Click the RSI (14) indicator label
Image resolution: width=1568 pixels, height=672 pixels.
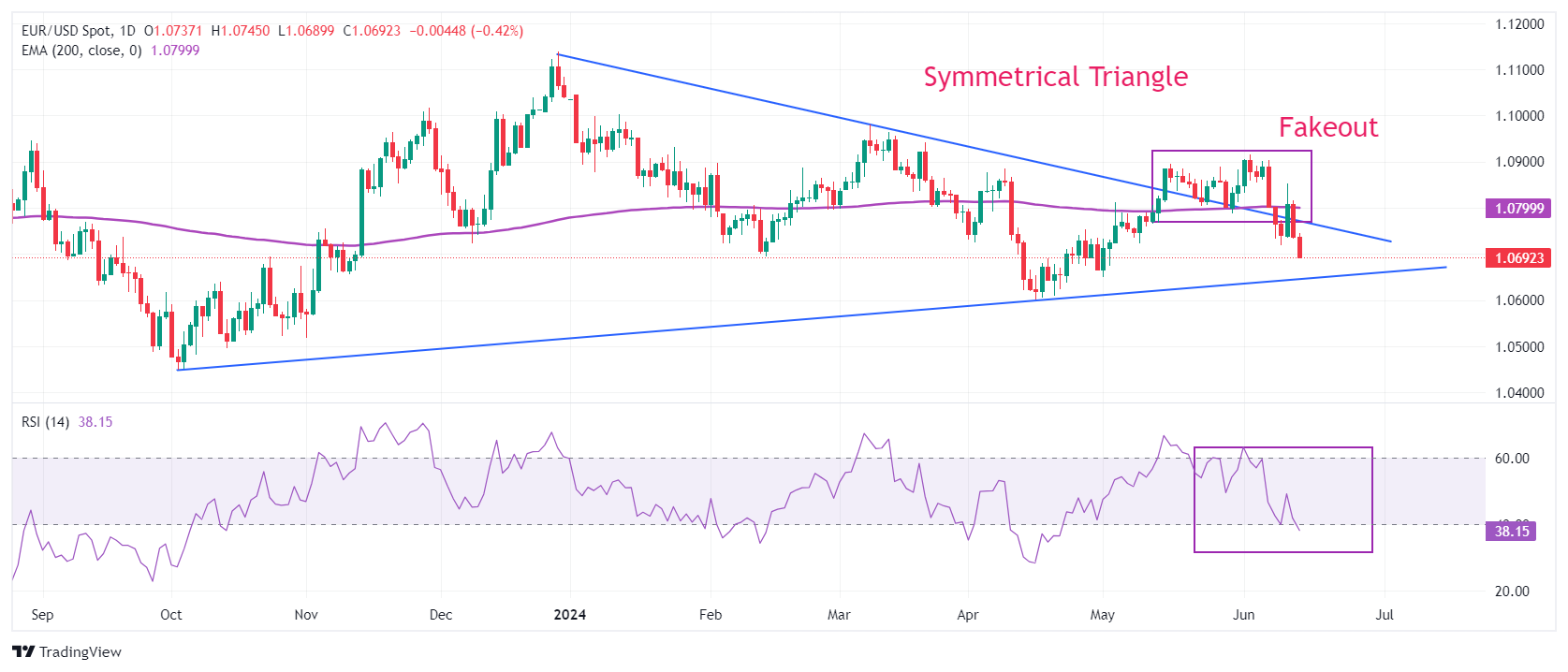point(46,422)
